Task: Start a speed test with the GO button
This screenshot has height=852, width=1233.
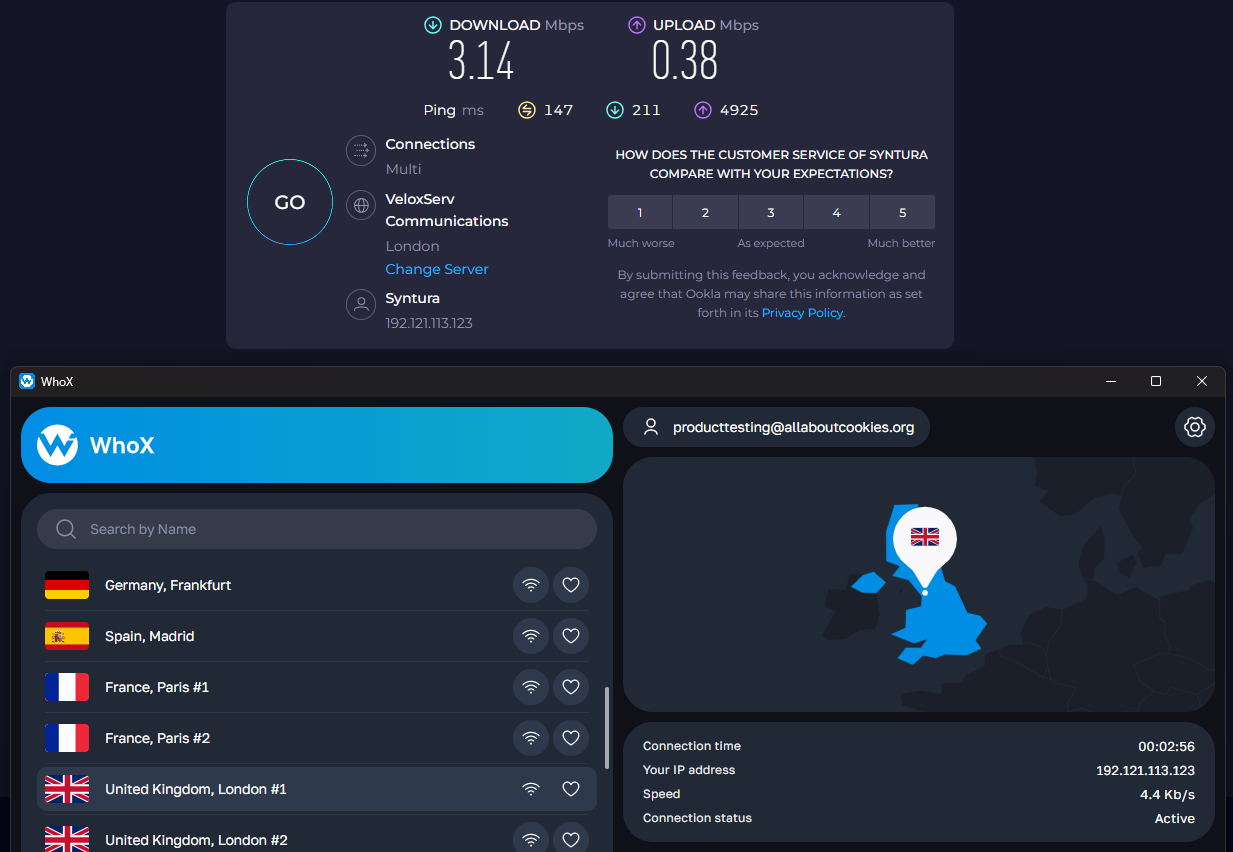Action: point(290,202)
